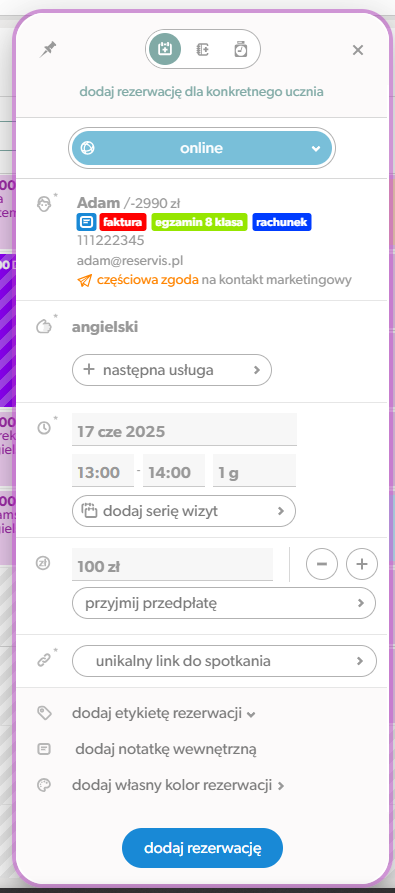Expand dodaj serię wizyt option
Image resolution: width=395 pixels, height=893 pixels.
click(184, 511)
